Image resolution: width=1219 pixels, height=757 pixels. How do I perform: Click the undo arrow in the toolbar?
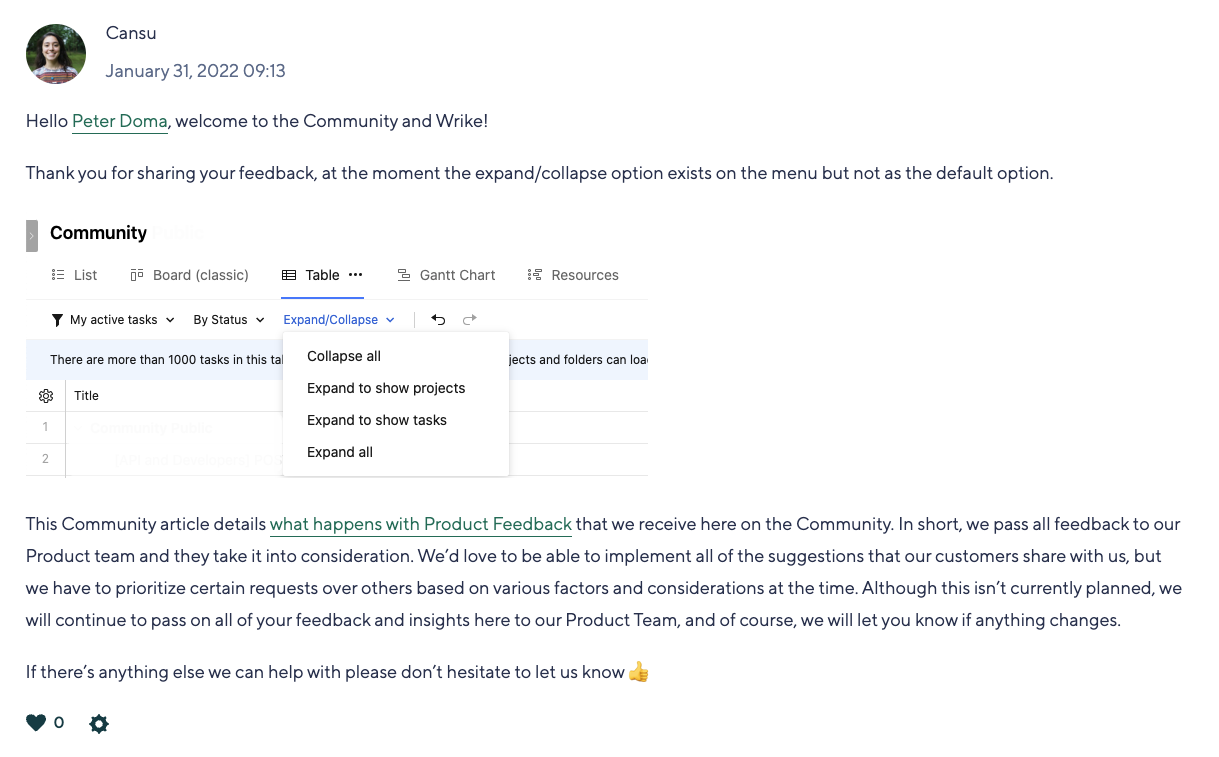click(x=438, y=320)
